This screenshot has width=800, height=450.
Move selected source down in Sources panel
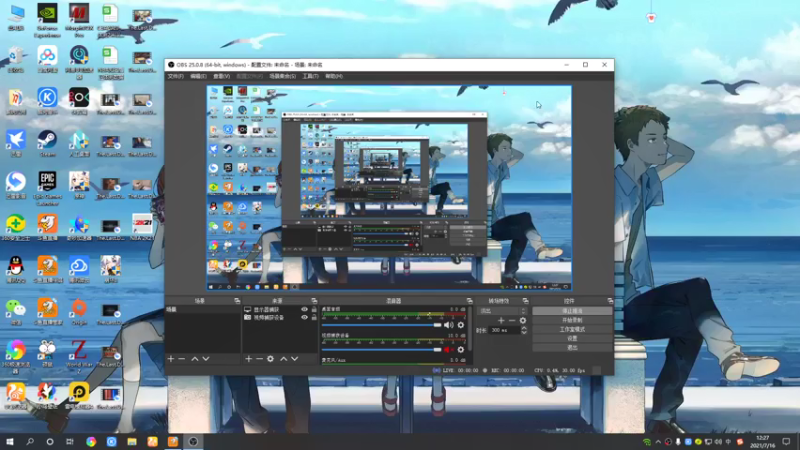coord(294,359)
